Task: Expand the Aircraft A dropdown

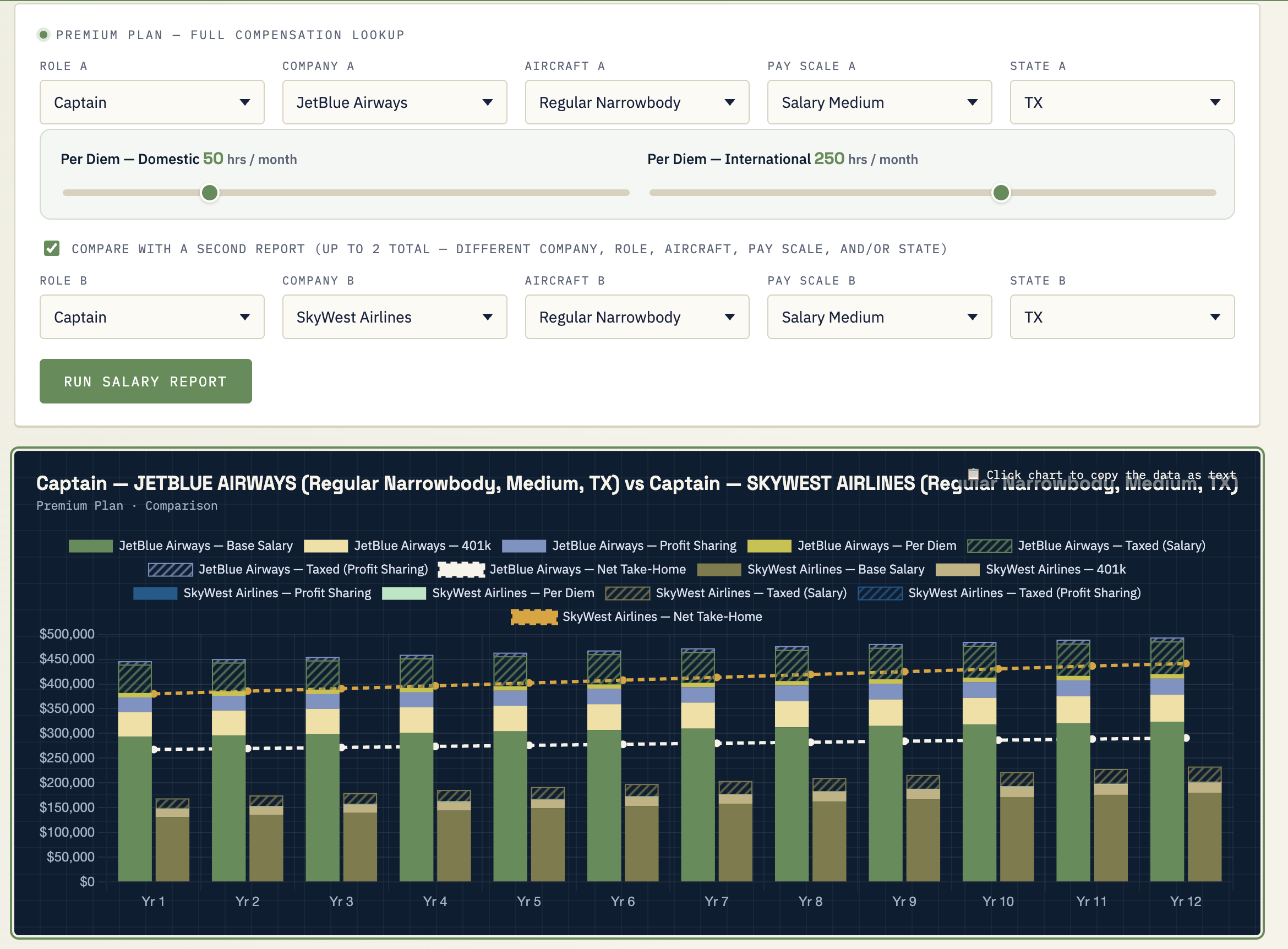Action: [x=636, y=102]
